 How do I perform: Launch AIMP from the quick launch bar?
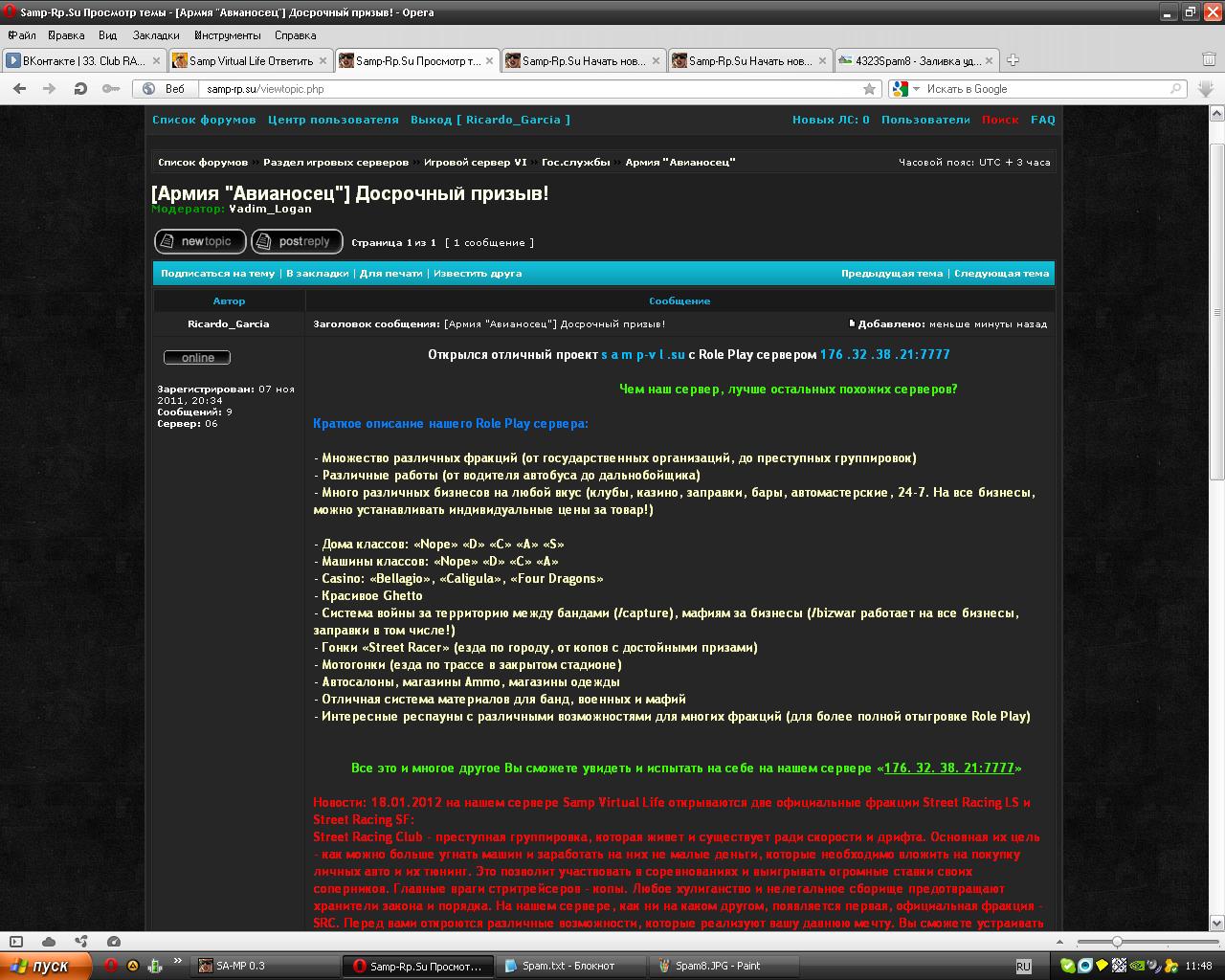click(x=133, y=966)
